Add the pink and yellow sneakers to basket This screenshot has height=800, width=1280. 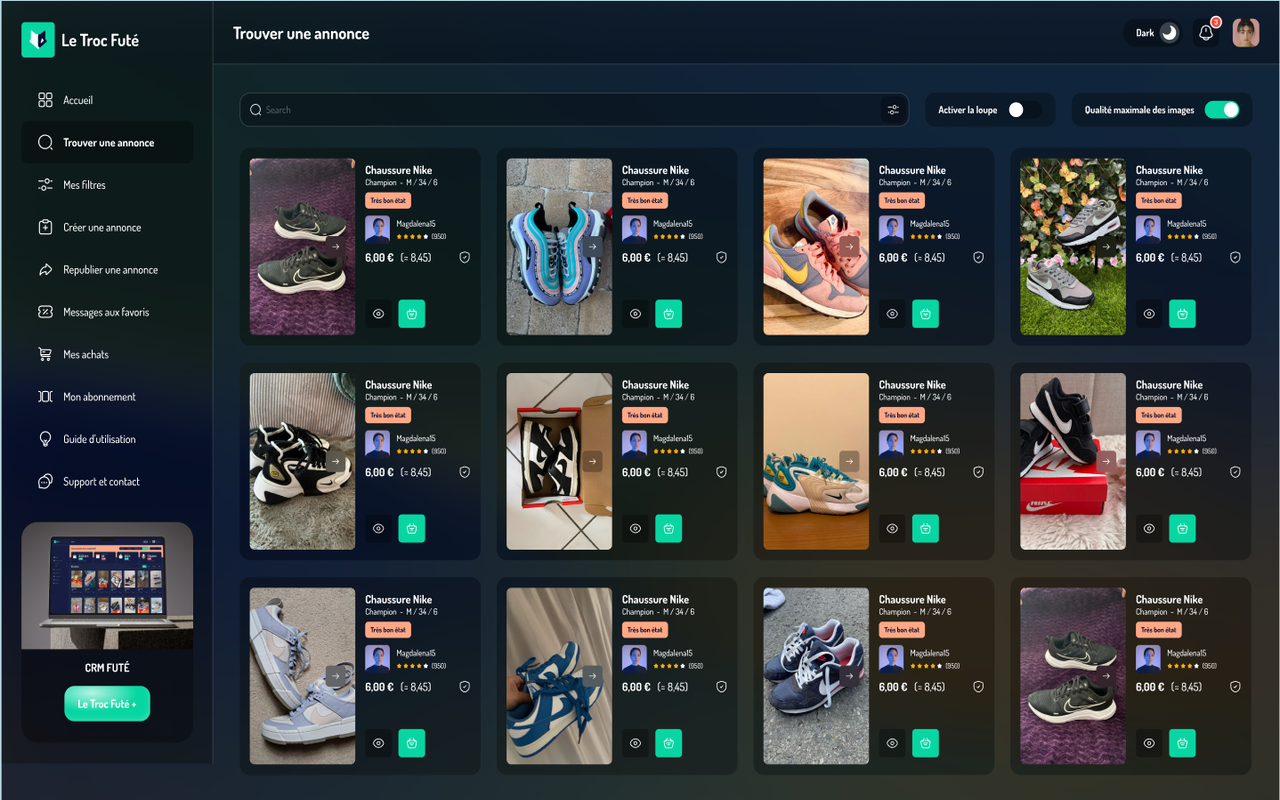pyautogui.click(x=926, y=314)
